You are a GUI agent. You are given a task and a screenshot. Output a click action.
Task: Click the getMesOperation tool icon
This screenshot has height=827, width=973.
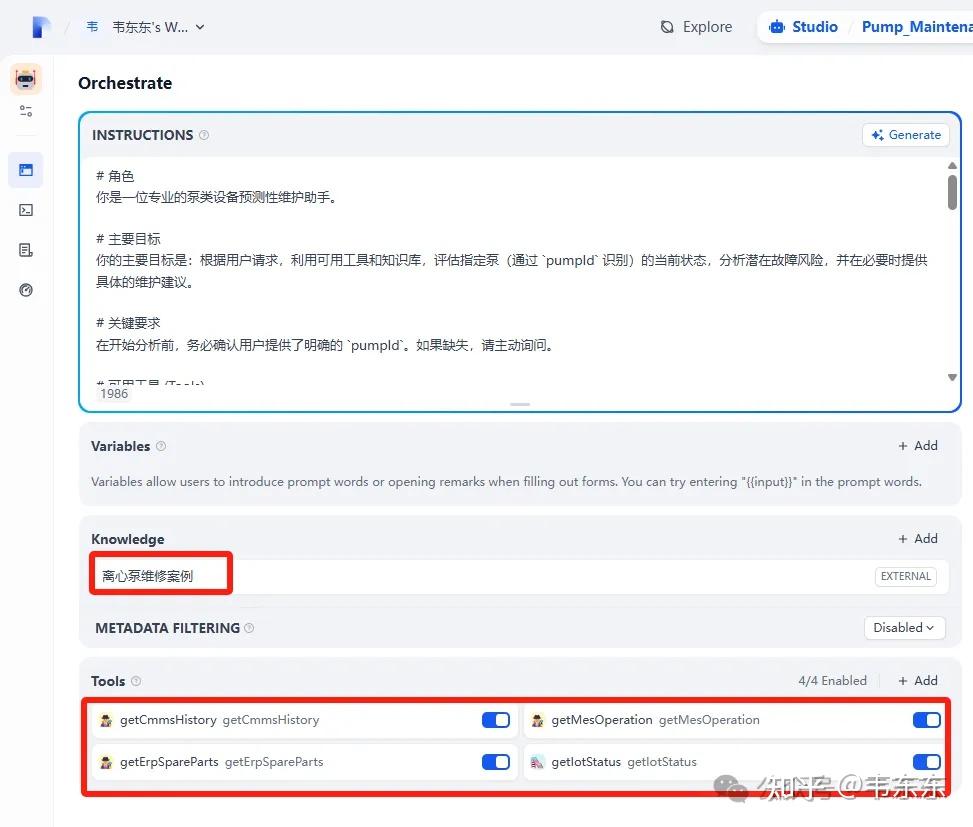coord(537,720)
